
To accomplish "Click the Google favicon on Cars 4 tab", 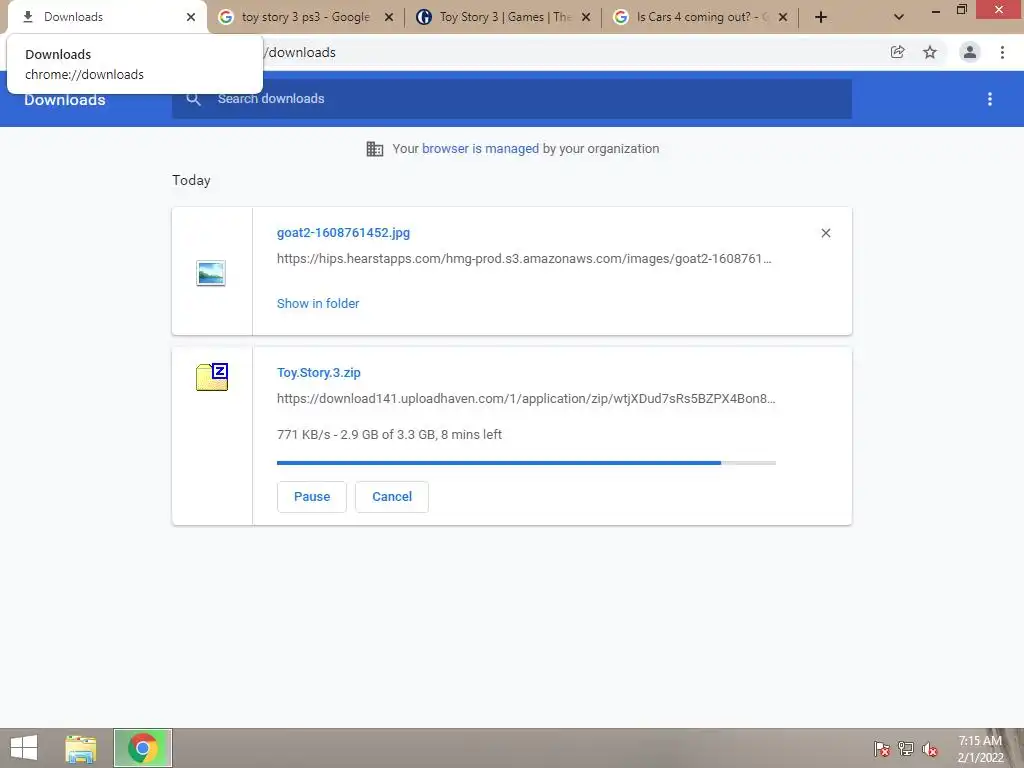I will (621, 17).
